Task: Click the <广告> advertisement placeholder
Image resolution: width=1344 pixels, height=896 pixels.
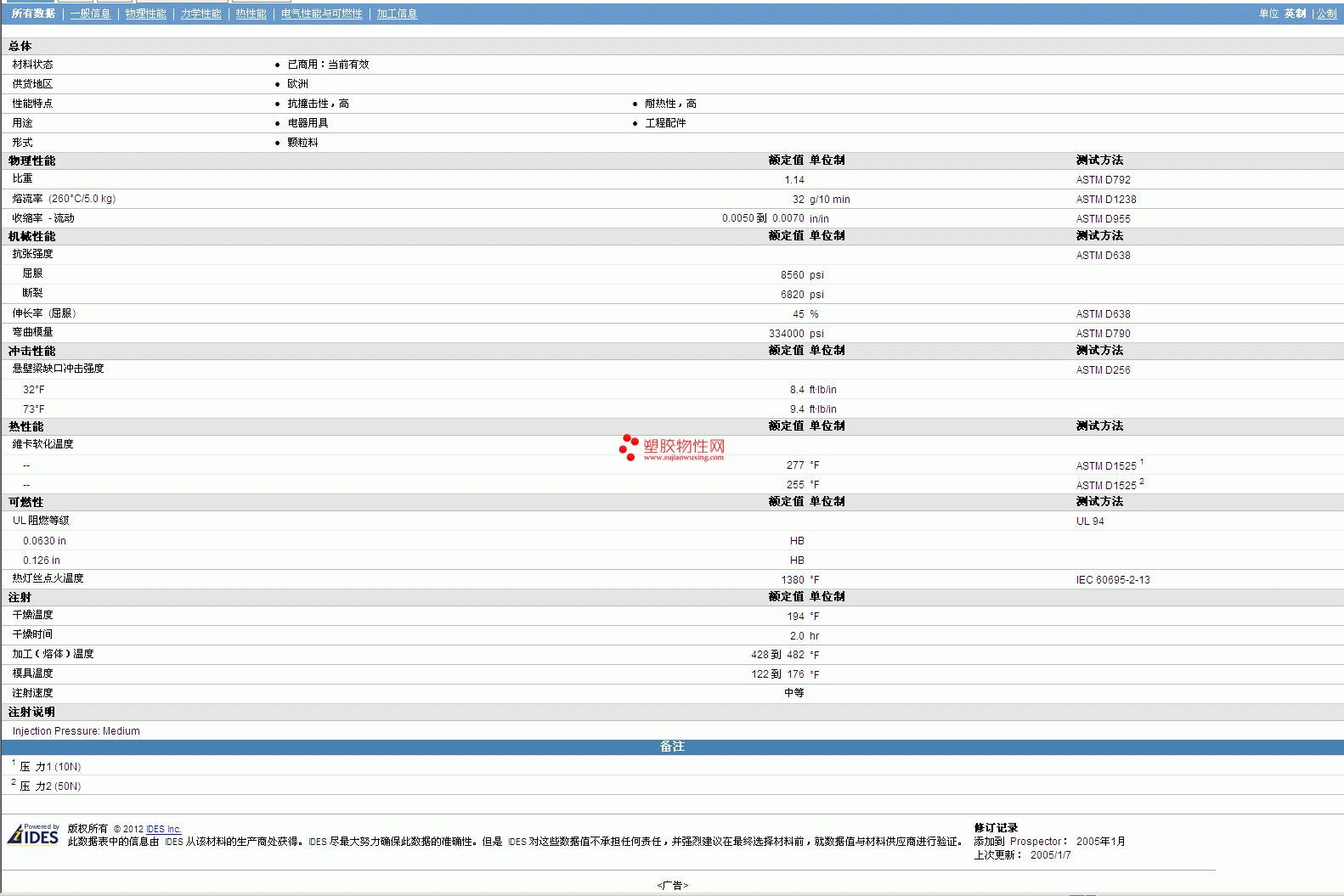Action: pos(672,885)
